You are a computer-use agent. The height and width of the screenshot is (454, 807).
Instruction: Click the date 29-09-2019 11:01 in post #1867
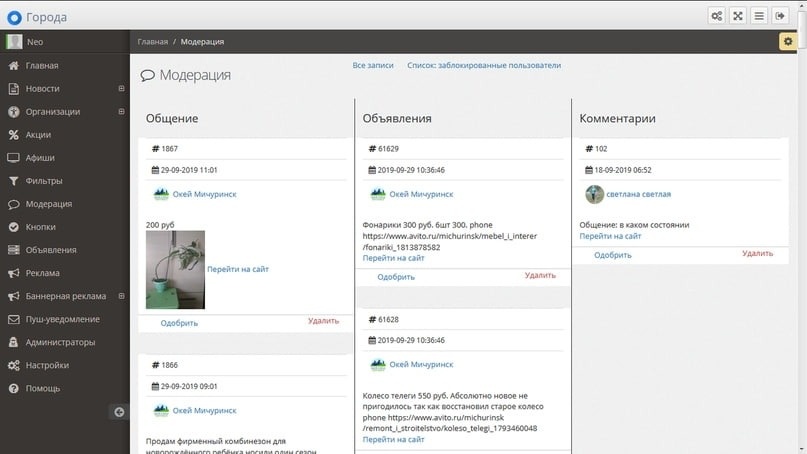click(189, 170)
